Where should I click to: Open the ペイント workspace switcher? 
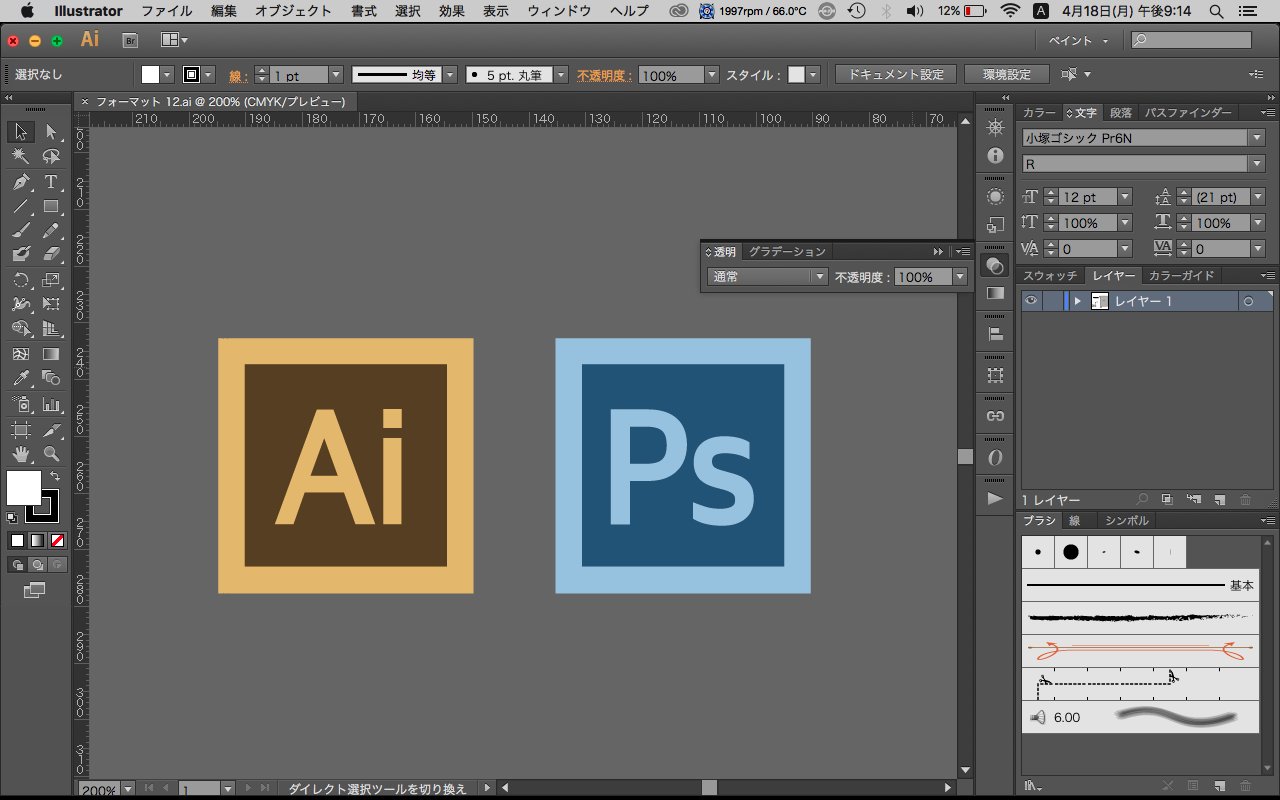[1079, 41]
